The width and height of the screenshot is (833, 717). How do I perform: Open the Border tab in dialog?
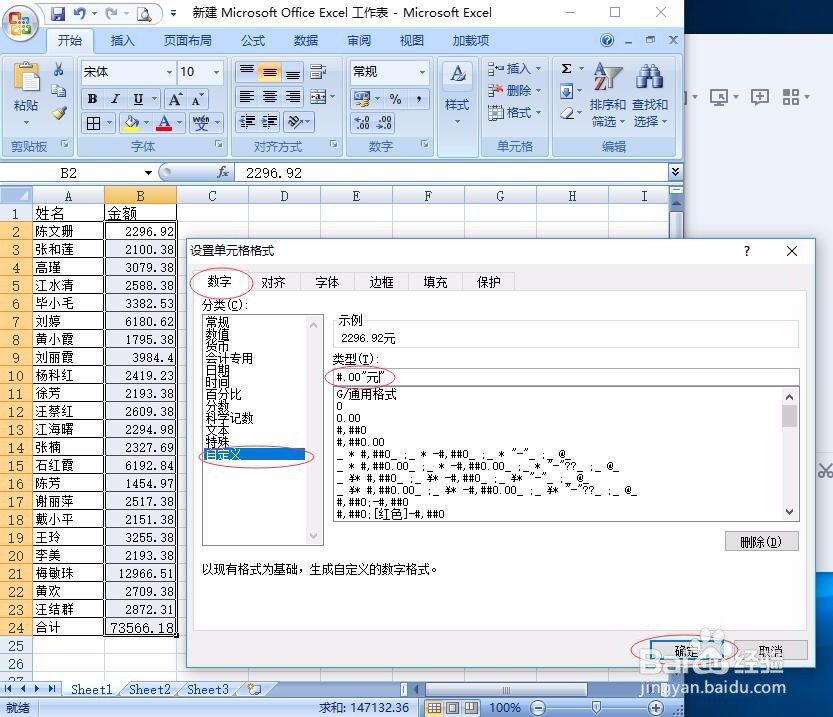click(x=381, y=282)
